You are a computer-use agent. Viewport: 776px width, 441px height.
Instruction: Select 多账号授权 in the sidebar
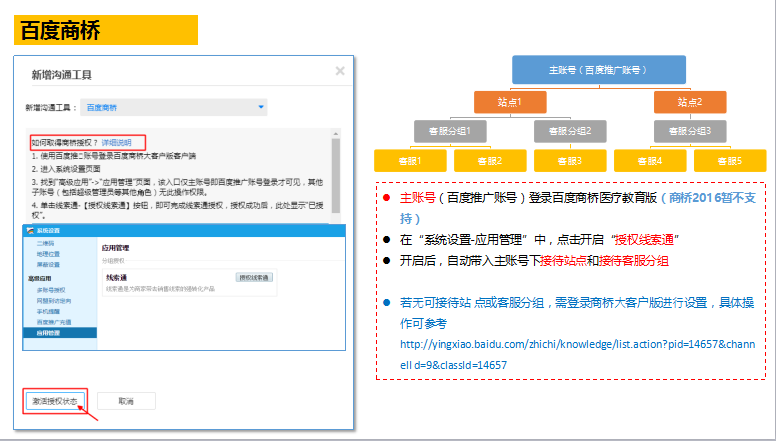coord(51,290)
